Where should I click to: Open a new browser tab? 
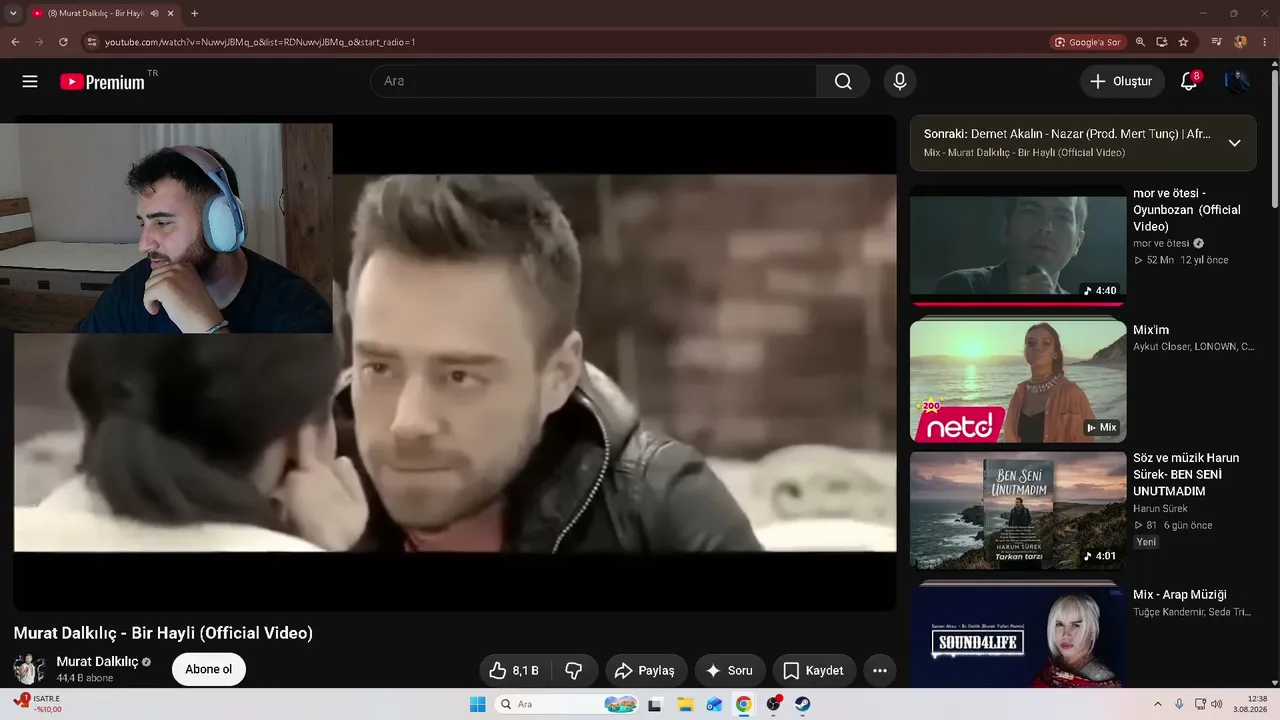tap(194, 13)
